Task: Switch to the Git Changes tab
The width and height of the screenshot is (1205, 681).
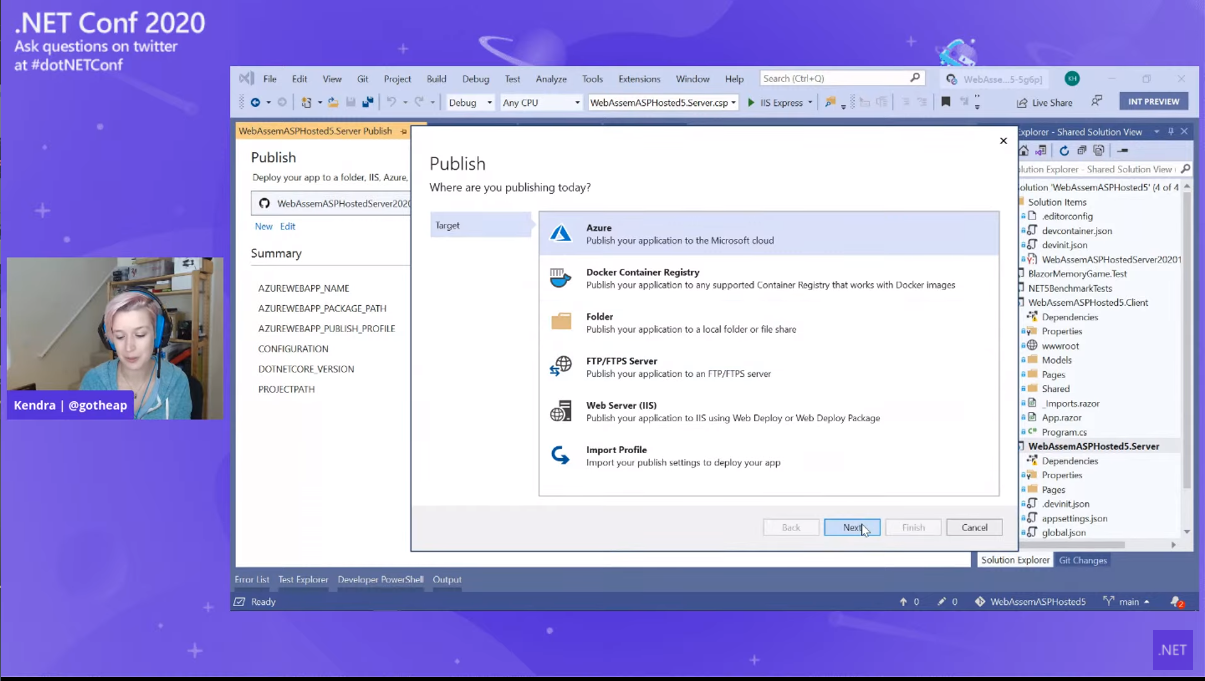Action: [x=1083, y=560]
